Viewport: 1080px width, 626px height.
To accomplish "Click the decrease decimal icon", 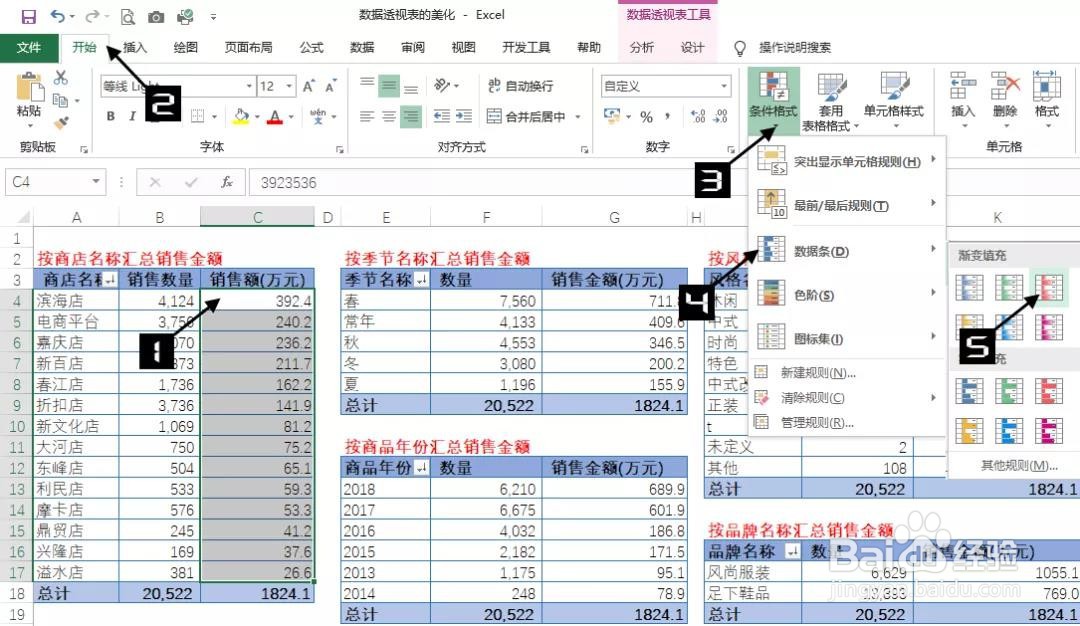I will coord(720,116).
